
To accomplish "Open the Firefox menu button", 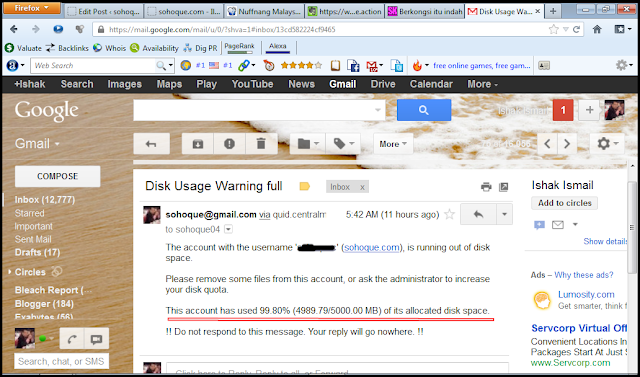I will point(31,8).
